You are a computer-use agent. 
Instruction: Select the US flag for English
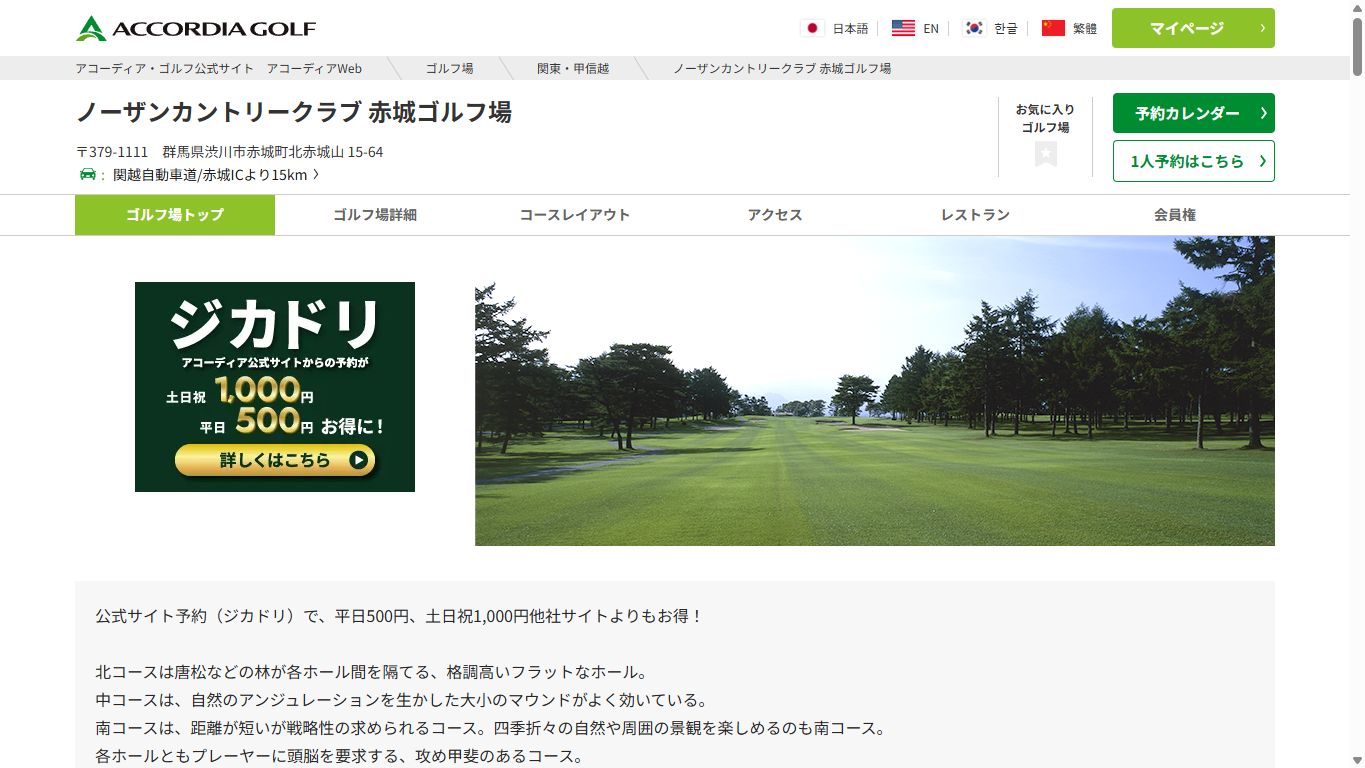coord(903,28)
